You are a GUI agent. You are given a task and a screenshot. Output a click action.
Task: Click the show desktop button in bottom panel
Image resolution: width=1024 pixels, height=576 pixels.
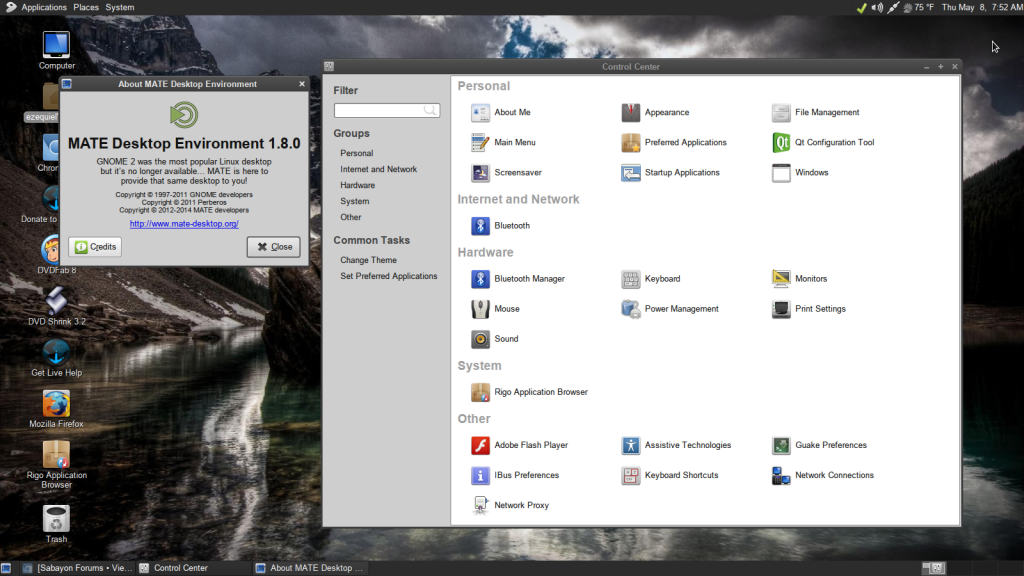pyautogui.click(x=6, y=568)
